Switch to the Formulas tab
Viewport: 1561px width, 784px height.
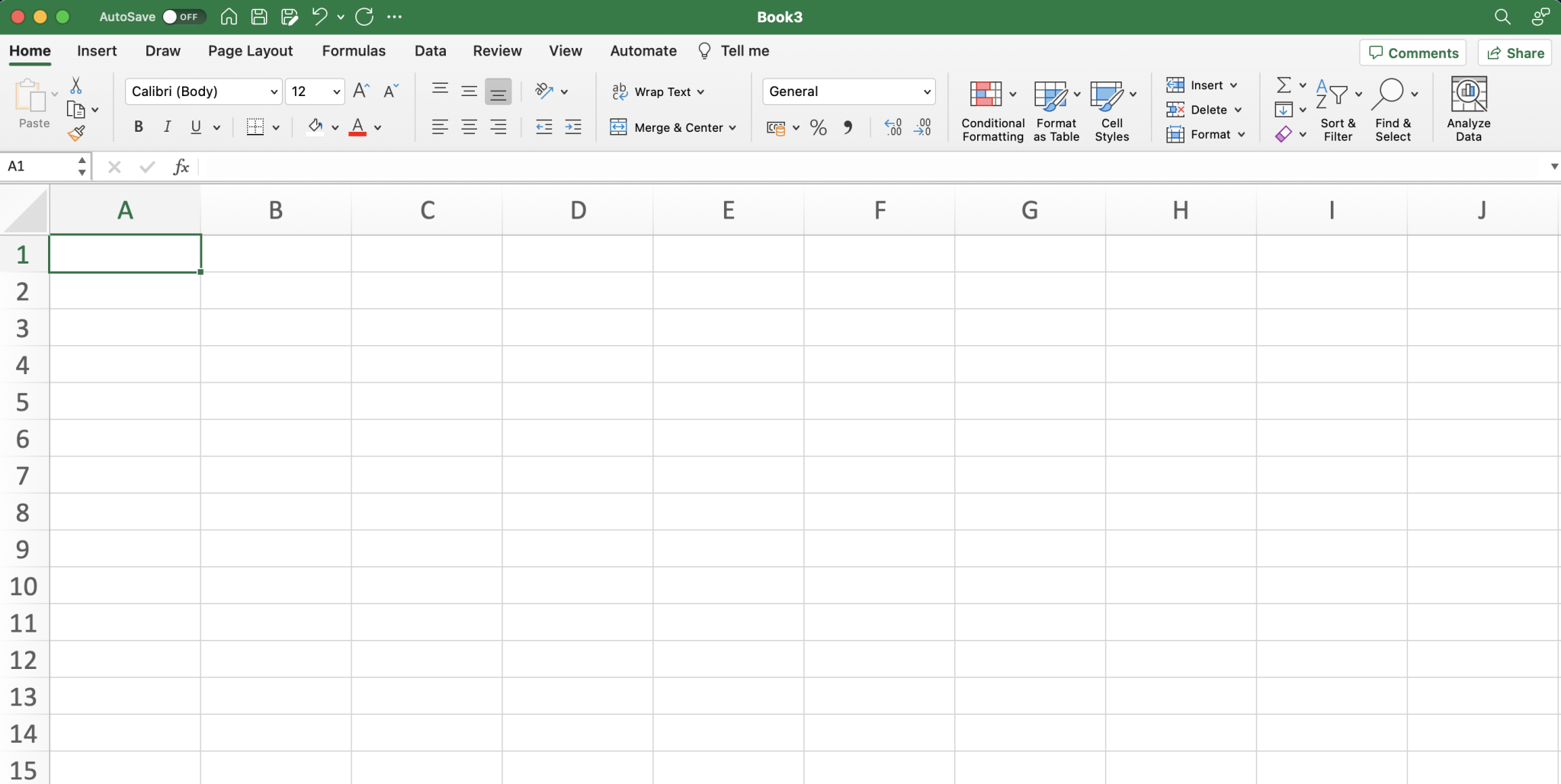pyautogui.click(x=354, y=50)
